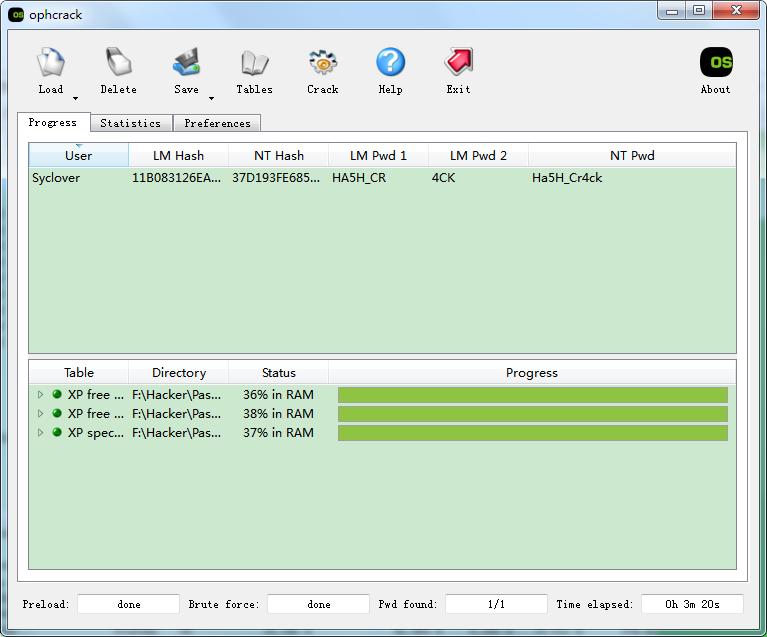
Task: Close the ophcrack window
Action: click(736, 11)
